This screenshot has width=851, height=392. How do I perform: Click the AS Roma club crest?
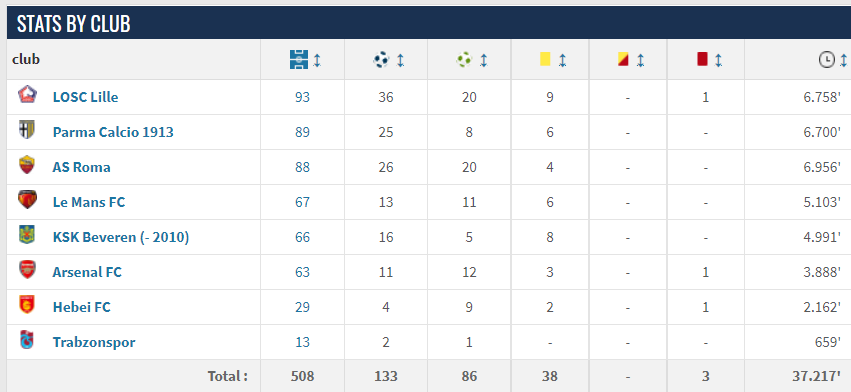click(x=27, y=165)
